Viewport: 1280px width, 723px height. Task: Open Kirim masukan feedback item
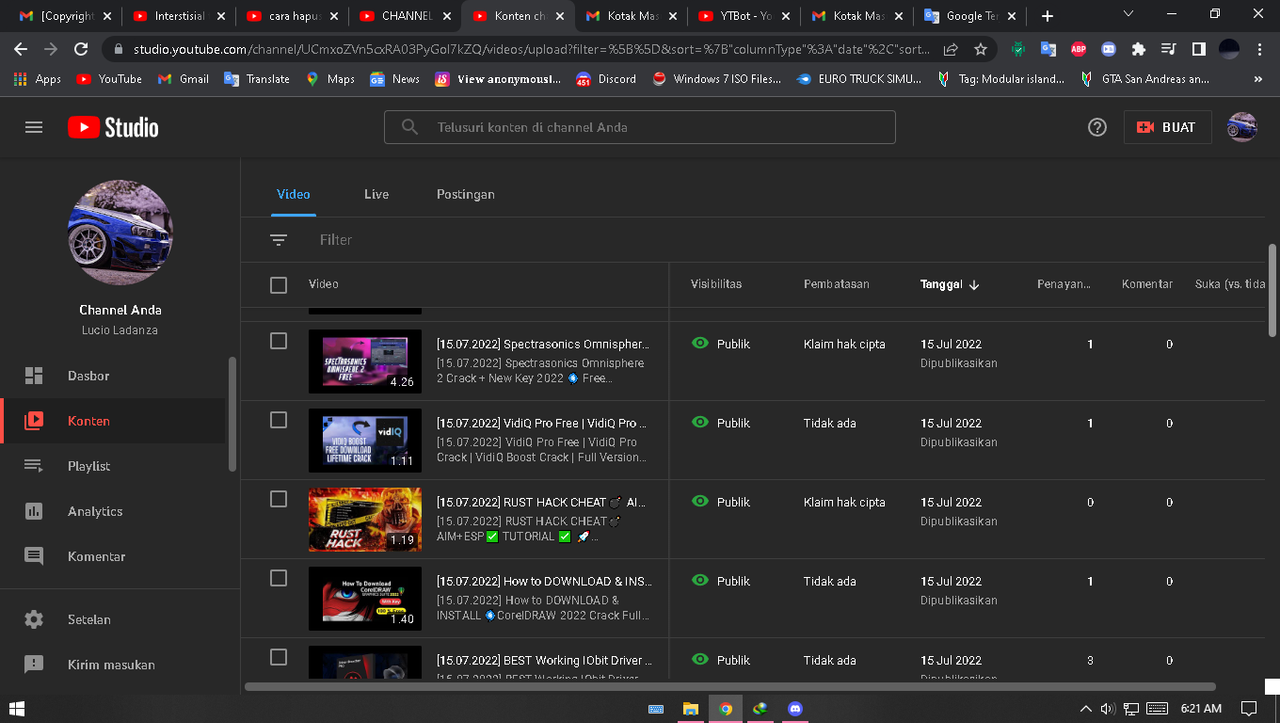click(x=114, y=664)
